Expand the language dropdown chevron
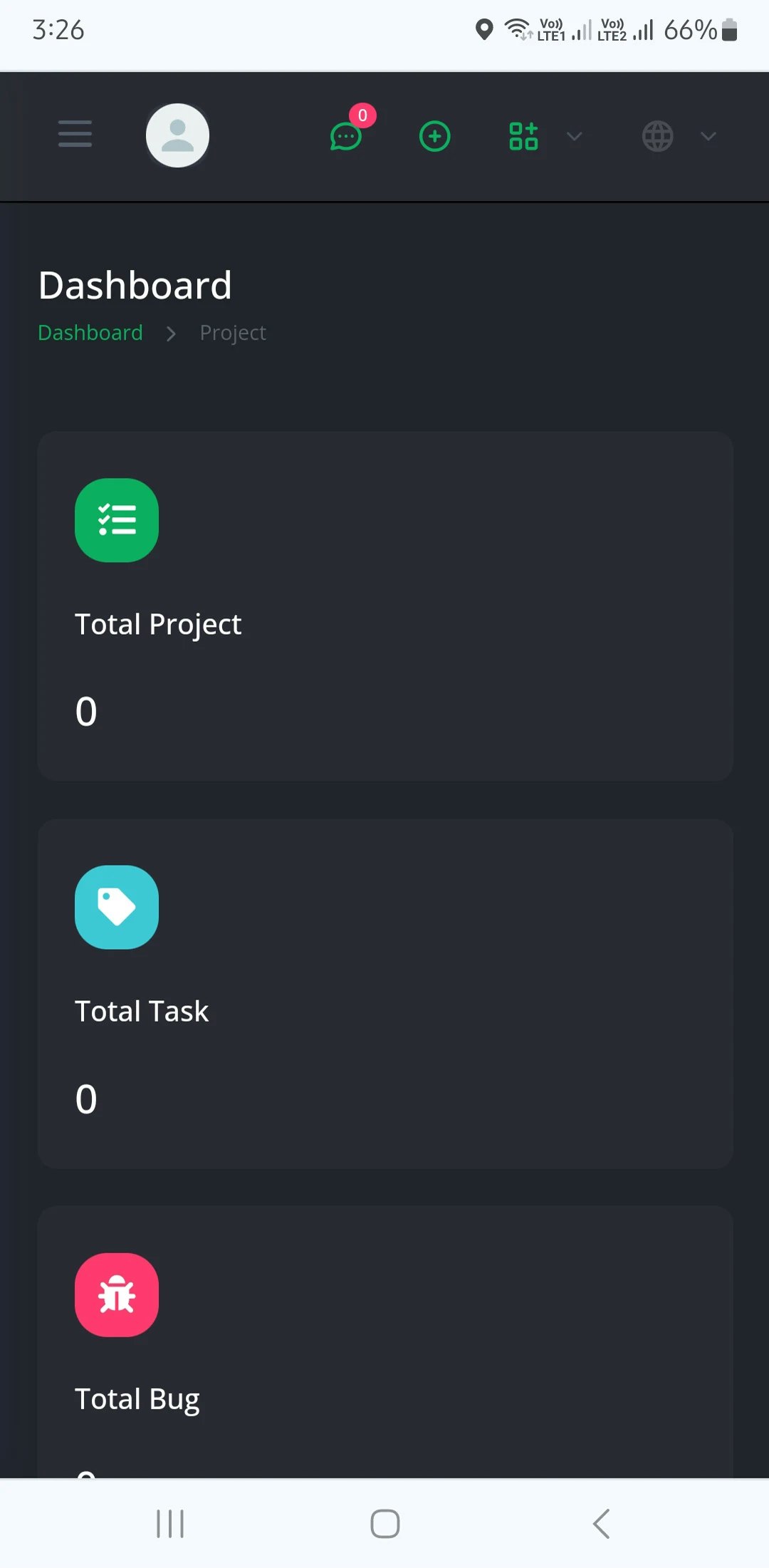 point(708,136)
